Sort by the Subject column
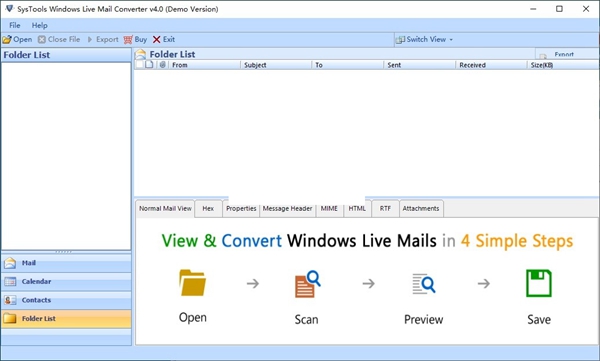Screen dimensions: 600x361 coord(276,65)
